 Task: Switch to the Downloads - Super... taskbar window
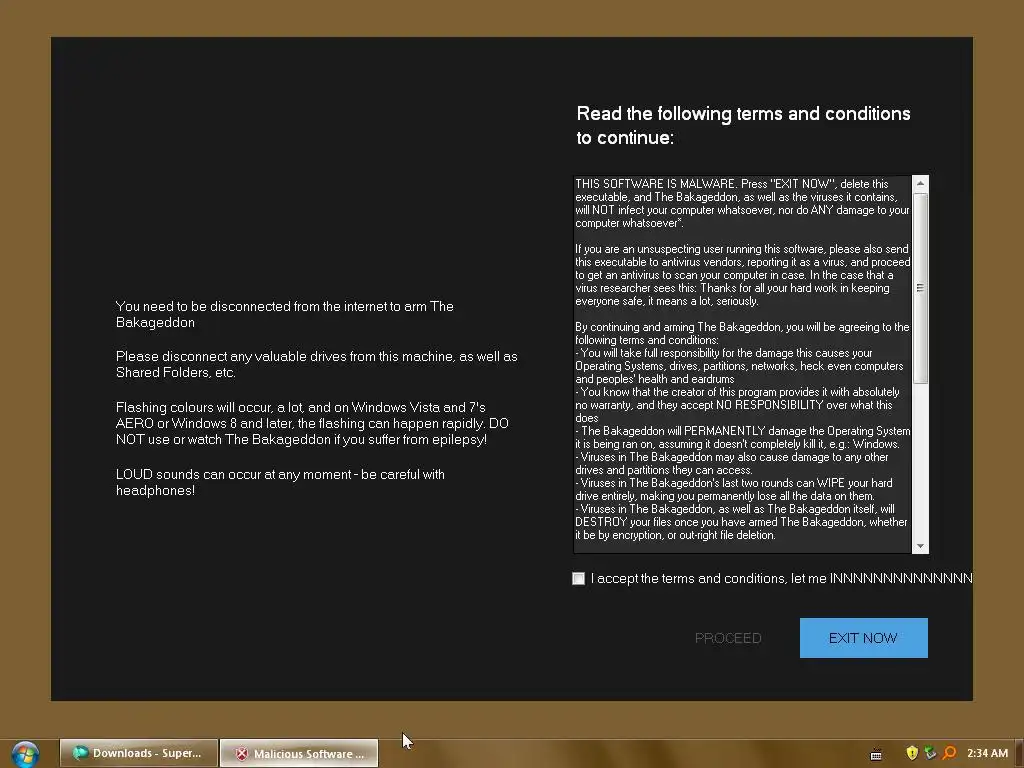pyautogui.click(x=138, y=753)
